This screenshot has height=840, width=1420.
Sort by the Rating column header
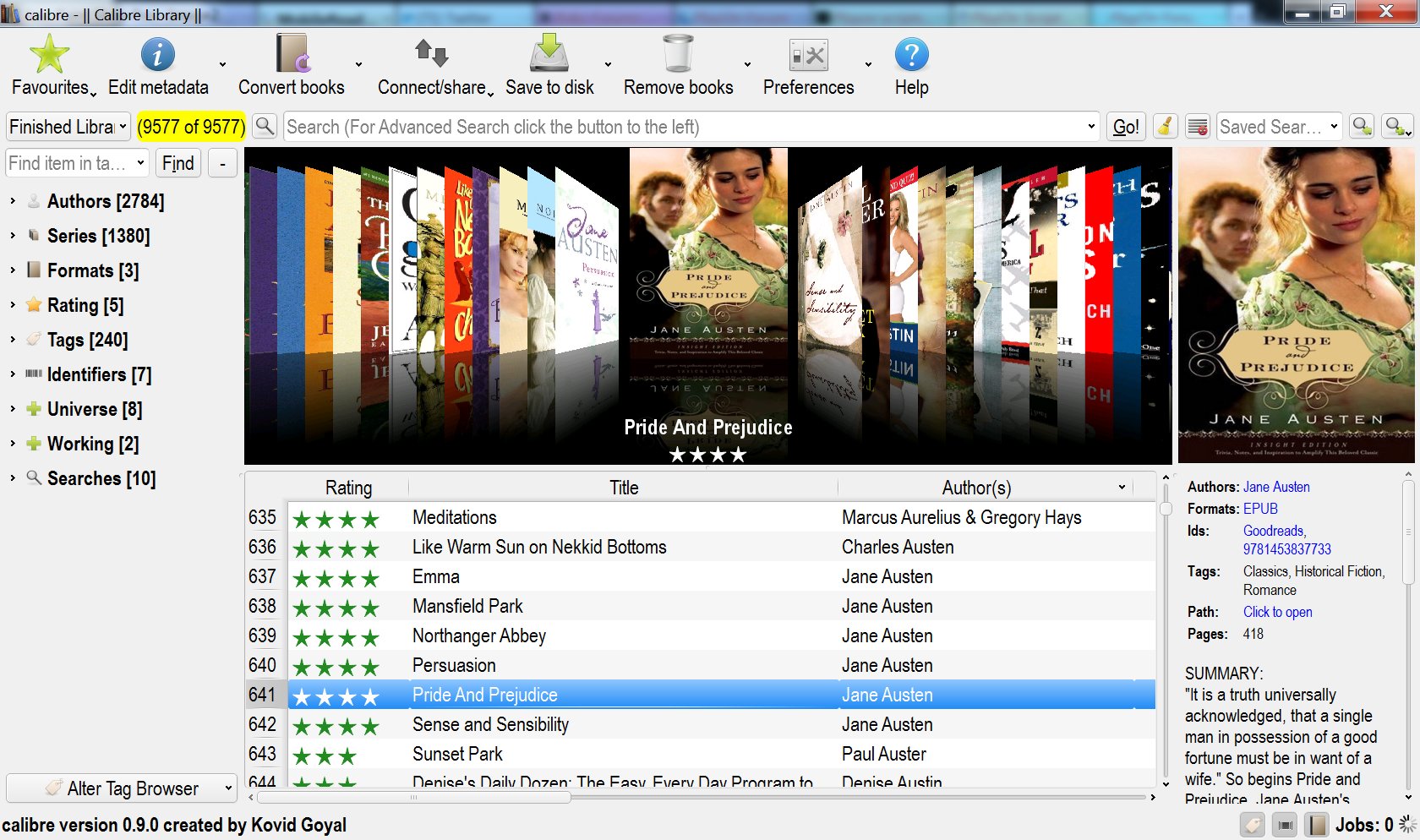click(348, 488)
